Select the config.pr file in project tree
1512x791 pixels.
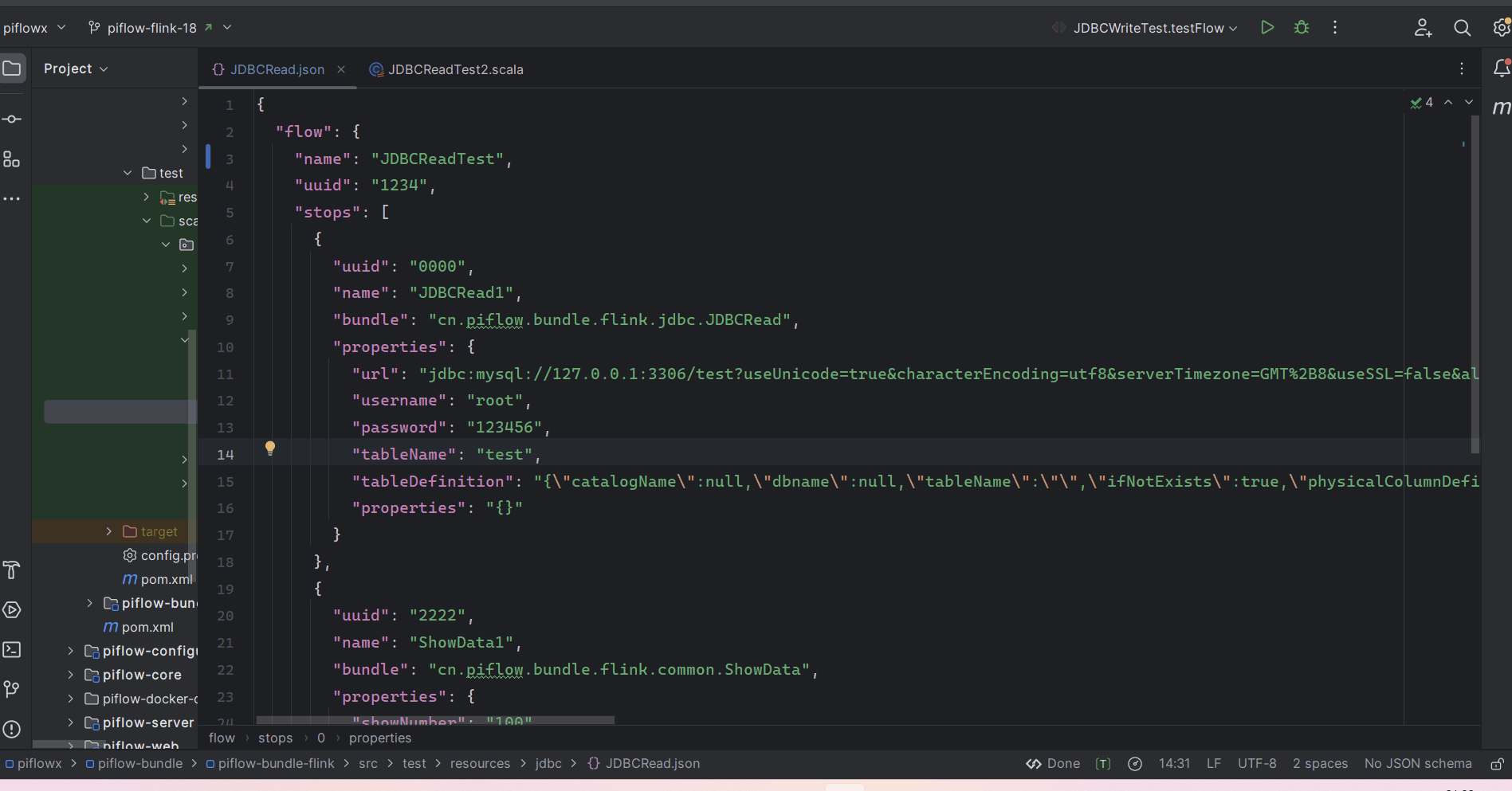(159, 555)
